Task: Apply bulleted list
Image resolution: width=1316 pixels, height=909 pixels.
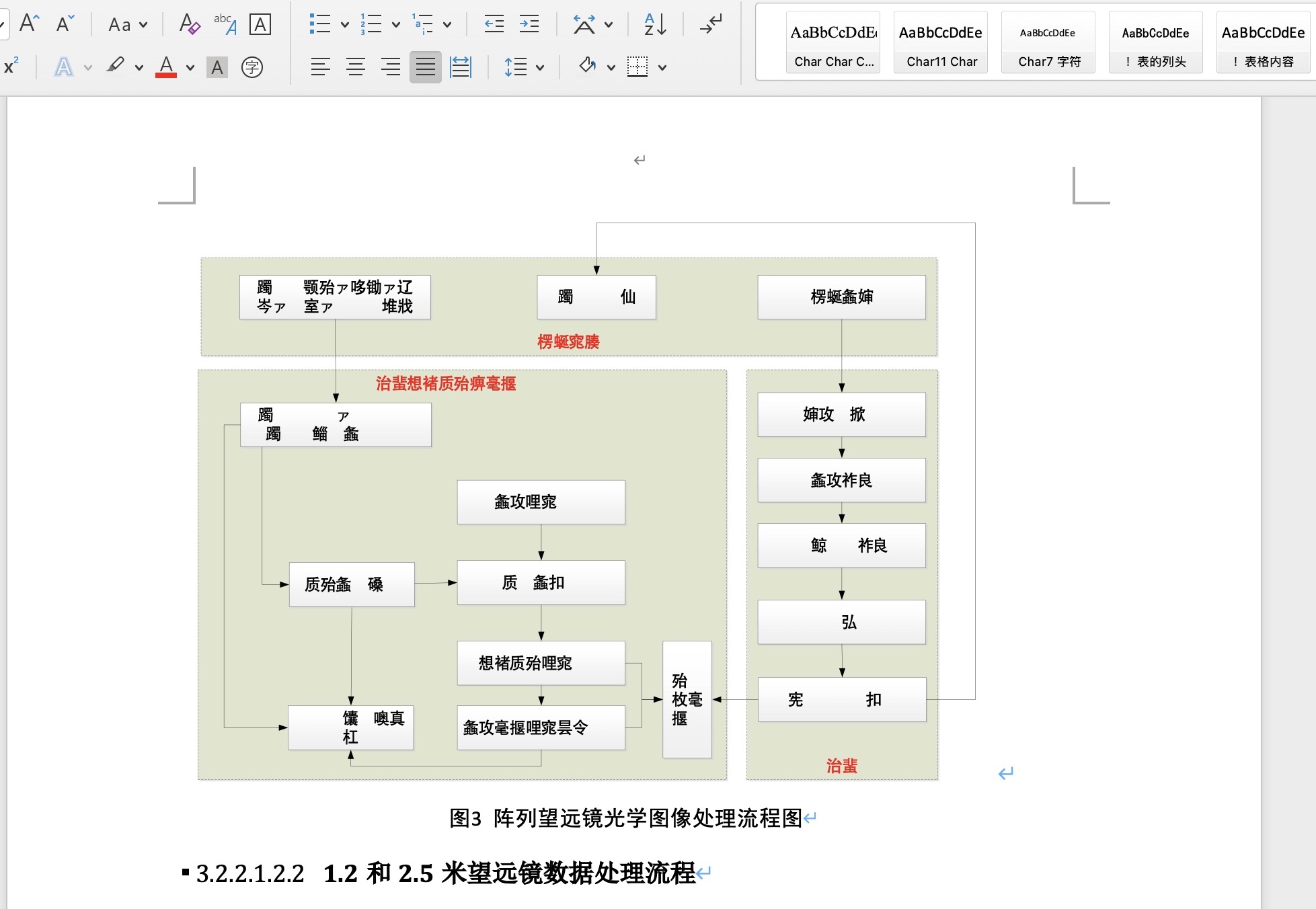Action: pyautogui.click(x=319, y=24)
